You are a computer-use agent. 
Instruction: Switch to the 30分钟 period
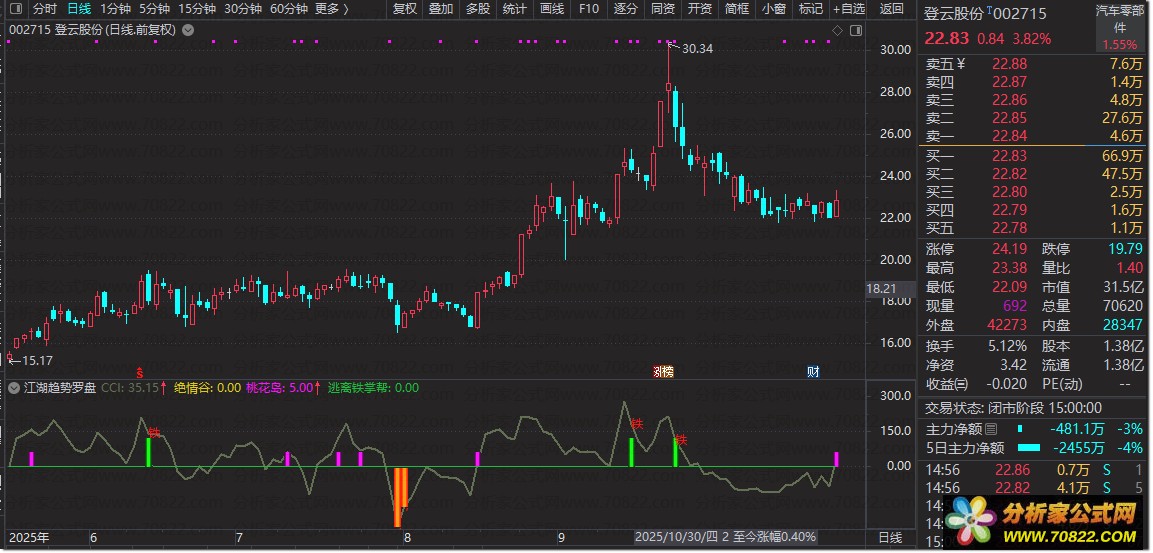coord(243,10)
